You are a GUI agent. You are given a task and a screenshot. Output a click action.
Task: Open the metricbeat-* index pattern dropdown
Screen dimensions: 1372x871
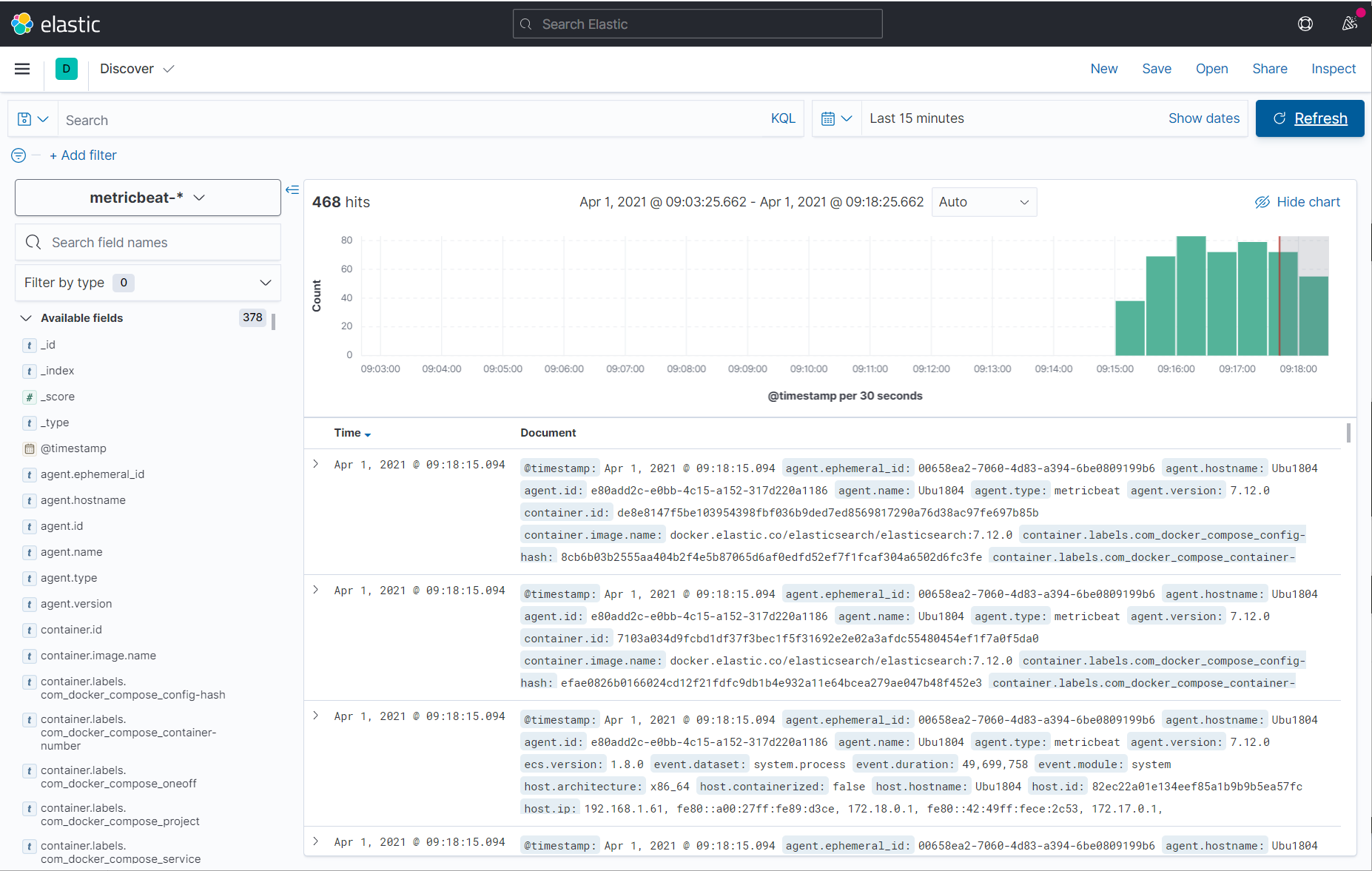(x=147, y=198)
